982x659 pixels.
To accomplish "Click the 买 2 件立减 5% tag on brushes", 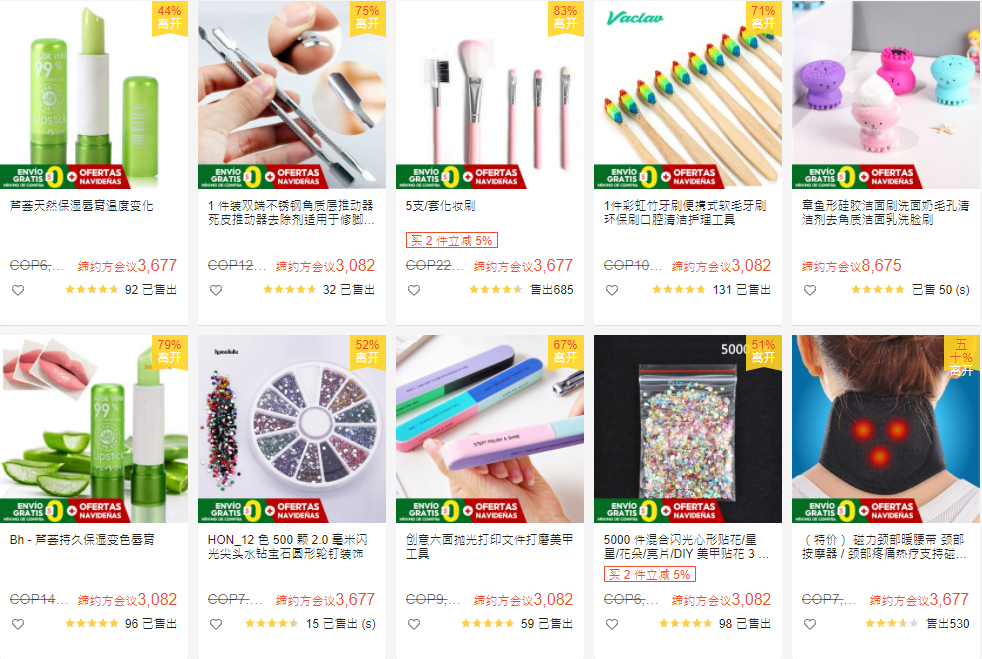I will pos(452,241).
